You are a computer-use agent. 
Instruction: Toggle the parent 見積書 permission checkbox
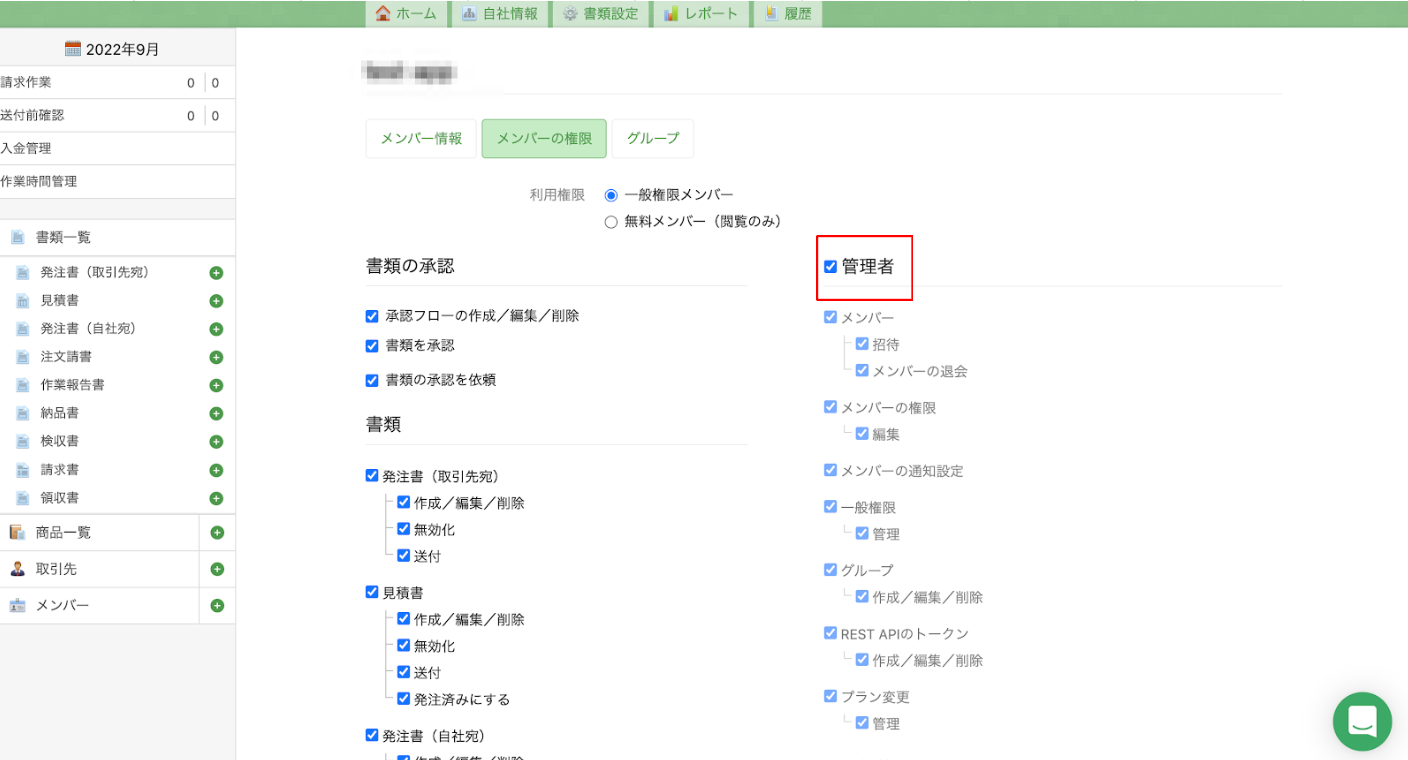[372, 593]
